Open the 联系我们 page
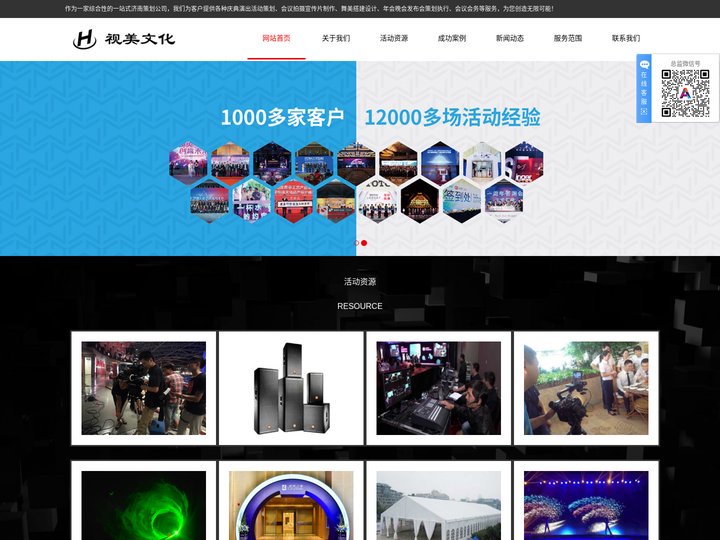 coord(626,38)
